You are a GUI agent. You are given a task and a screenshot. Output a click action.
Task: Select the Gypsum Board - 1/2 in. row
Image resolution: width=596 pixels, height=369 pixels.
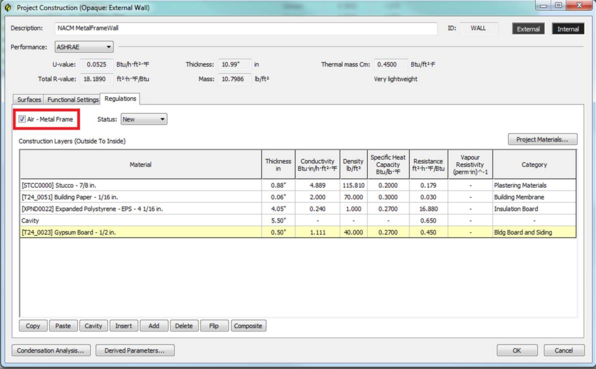298,232
